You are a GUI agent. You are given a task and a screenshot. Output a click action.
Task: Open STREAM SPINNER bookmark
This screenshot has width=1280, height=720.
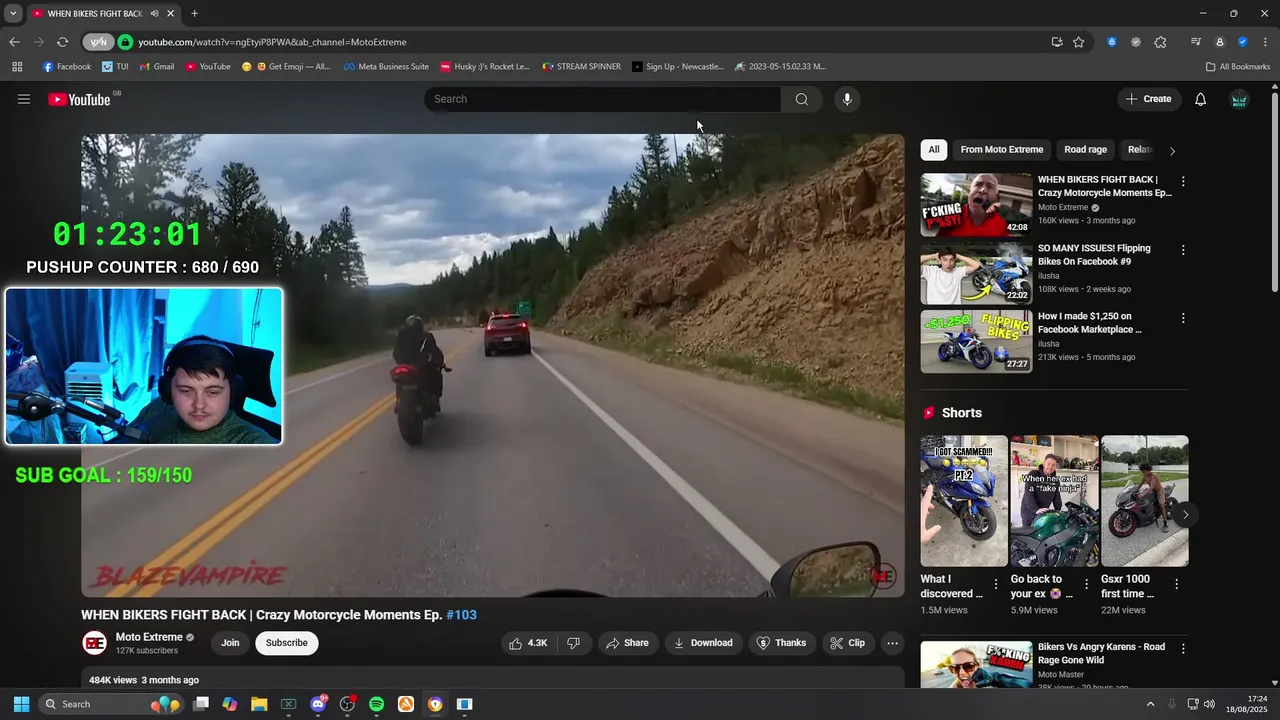point(581,67)
